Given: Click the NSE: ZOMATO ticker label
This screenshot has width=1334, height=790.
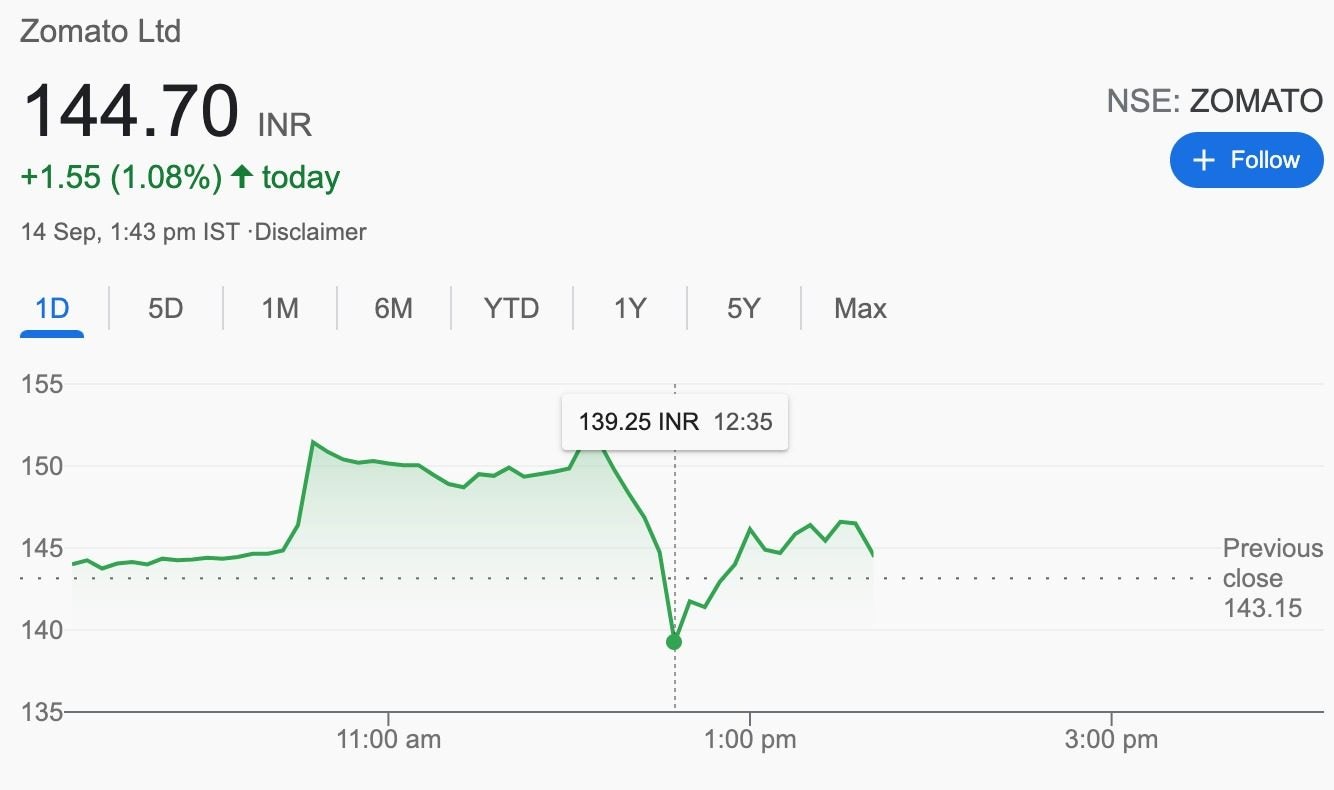Looking at the screenshot, I should (1215, 100).
